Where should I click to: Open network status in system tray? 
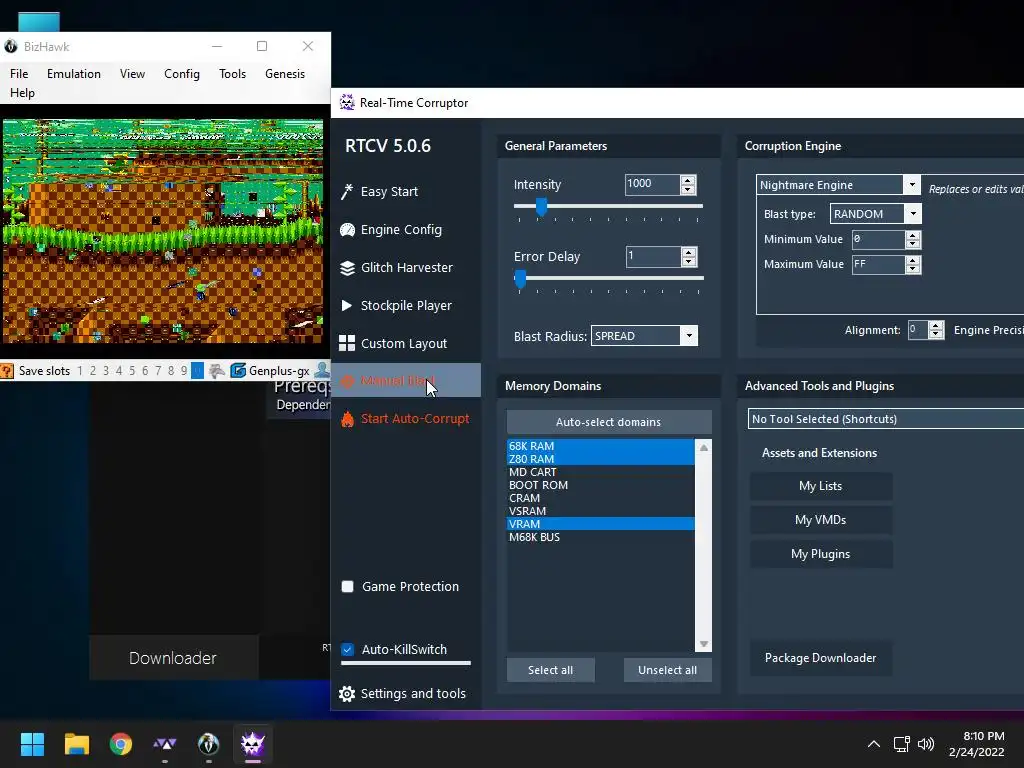[x=902, y=744]
